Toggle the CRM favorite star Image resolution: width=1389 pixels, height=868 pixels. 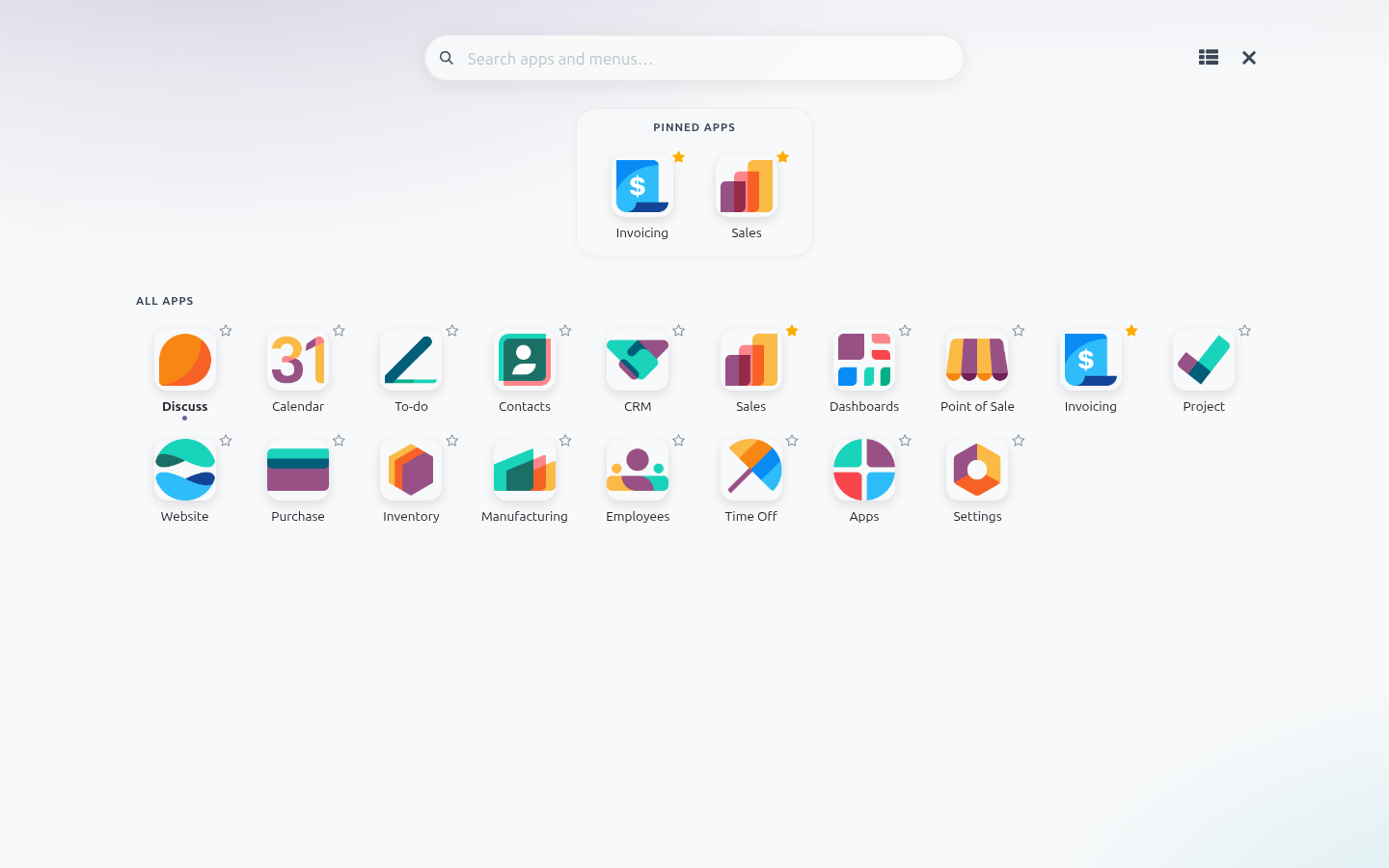tap(679, 331)
